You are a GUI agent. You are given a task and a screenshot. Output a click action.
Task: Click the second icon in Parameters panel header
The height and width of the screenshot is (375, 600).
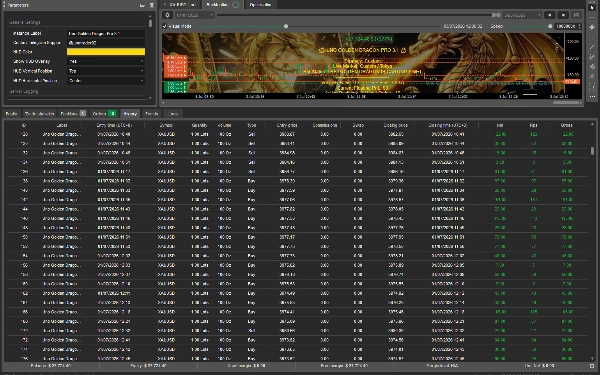pos(152,5)
